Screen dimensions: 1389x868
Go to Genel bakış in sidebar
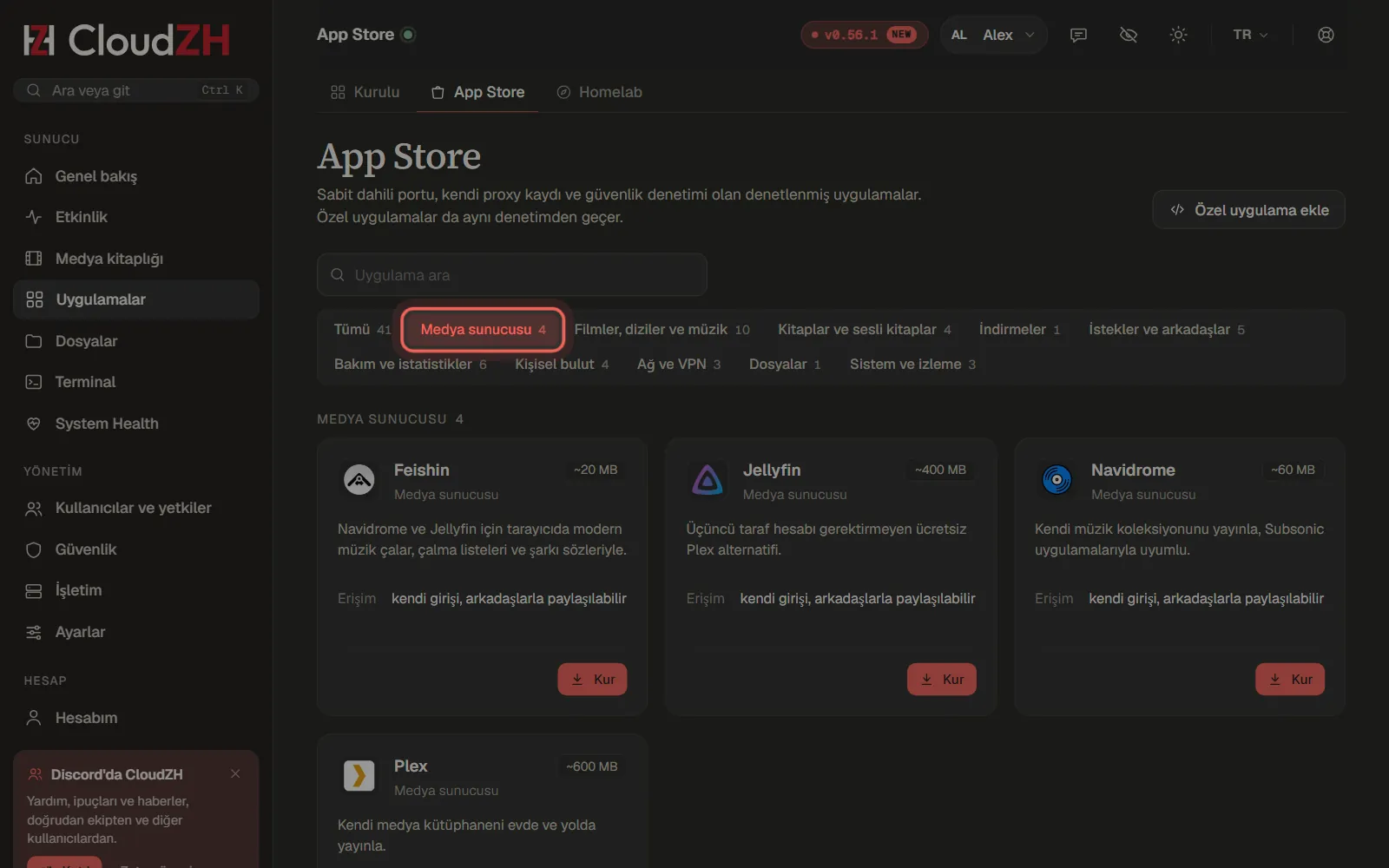(135, 176)
